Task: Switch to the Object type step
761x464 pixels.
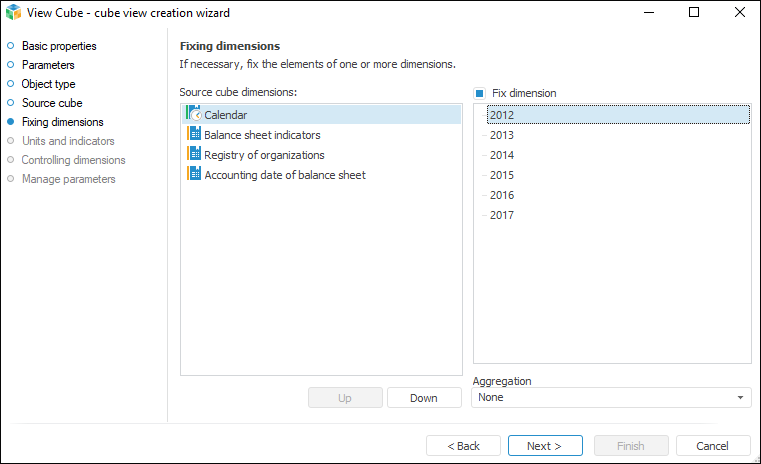Action: coord(48,84)
